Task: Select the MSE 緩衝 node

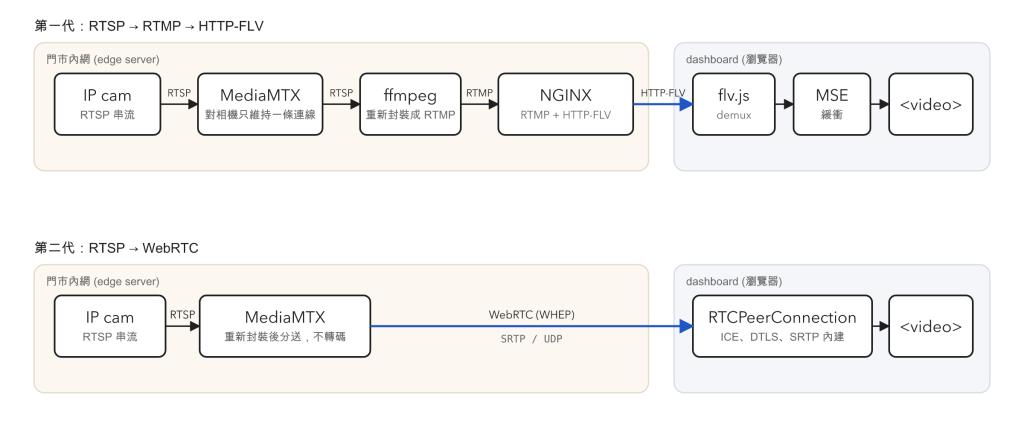Action: click(832, 104)
